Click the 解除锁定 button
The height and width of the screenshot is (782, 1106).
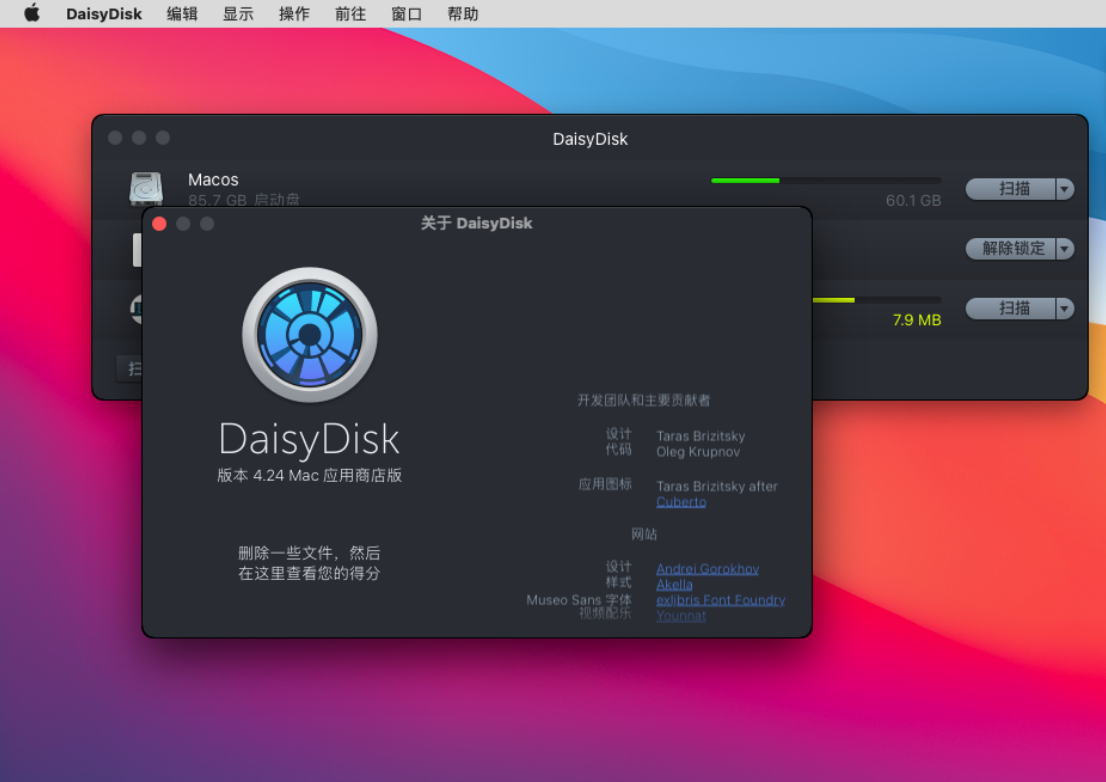(1011, 248)
